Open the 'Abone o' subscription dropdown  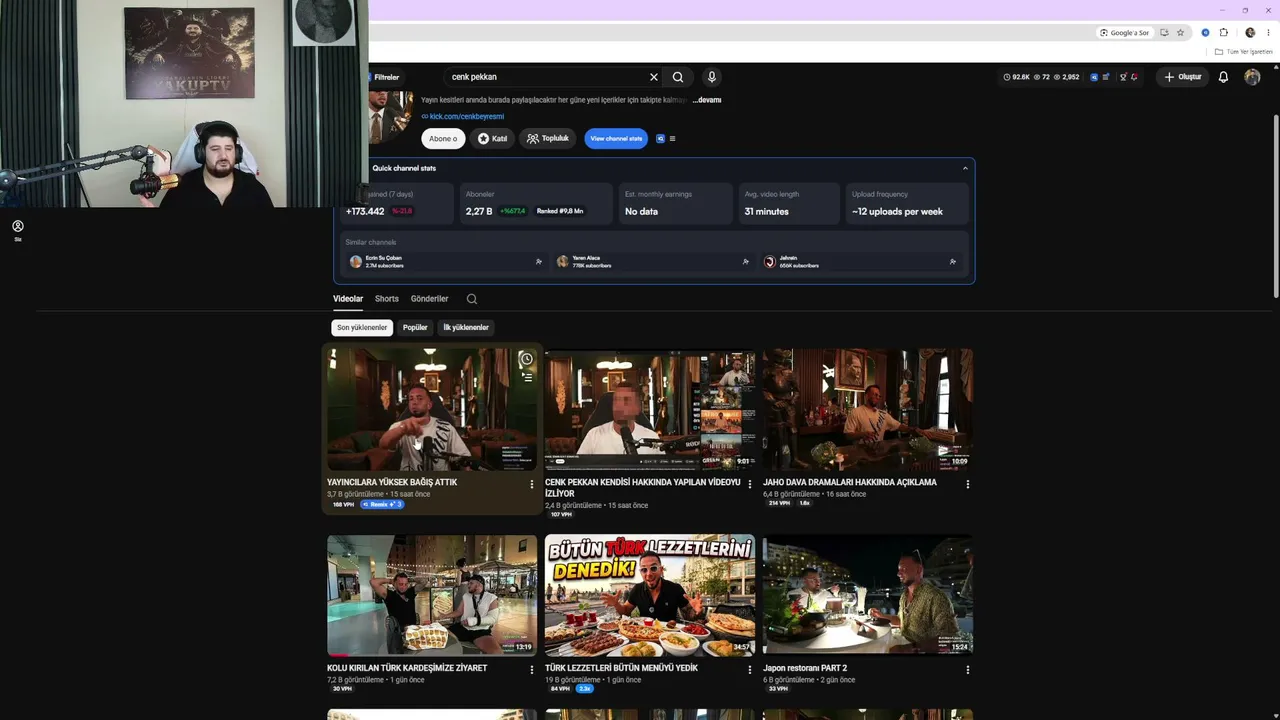coord(443,139)
